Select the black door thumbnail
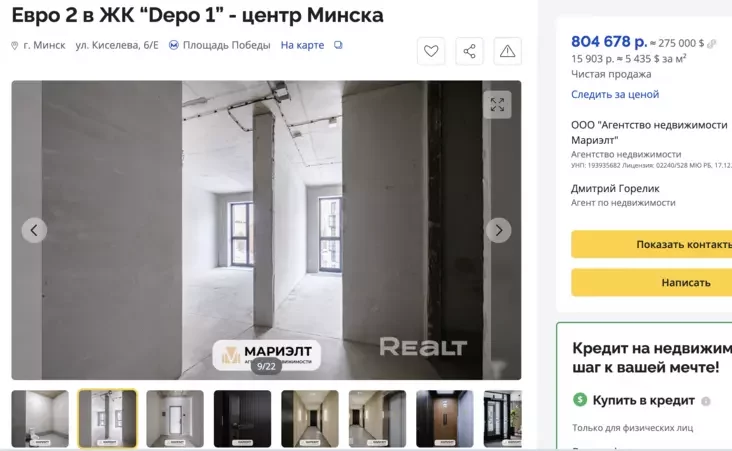 coord(242,419)
